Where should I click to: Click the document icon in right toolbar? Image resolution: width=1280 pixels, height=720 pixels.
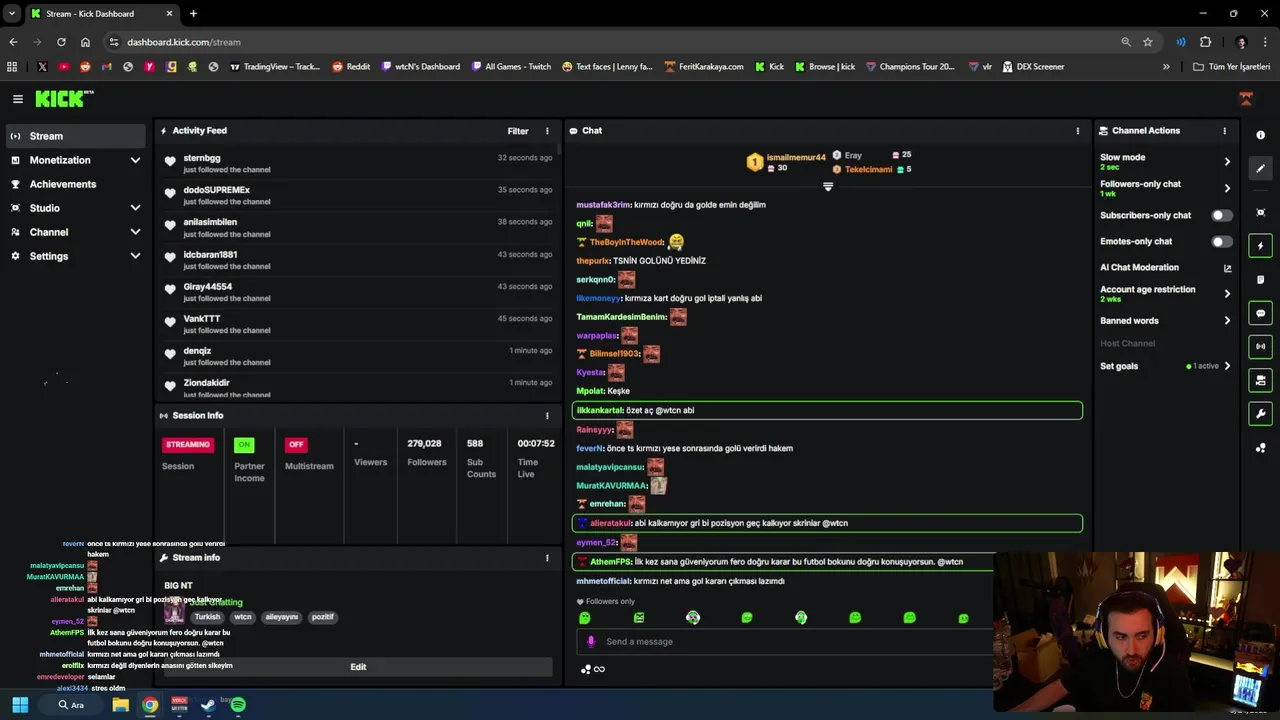[x=1260, y=279]
